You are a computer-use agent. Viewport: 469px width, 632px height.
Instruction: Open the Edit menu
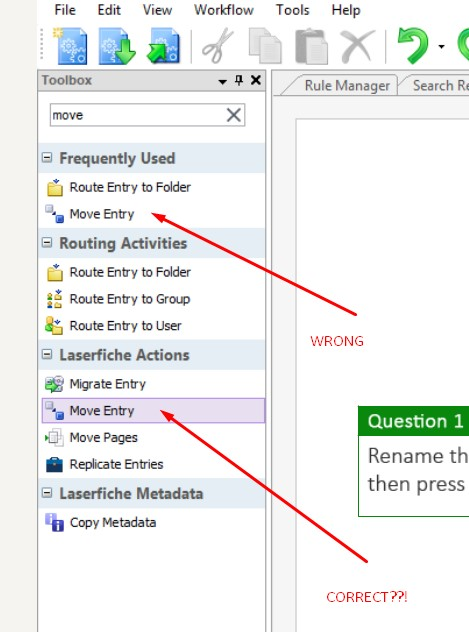[109, 10]
